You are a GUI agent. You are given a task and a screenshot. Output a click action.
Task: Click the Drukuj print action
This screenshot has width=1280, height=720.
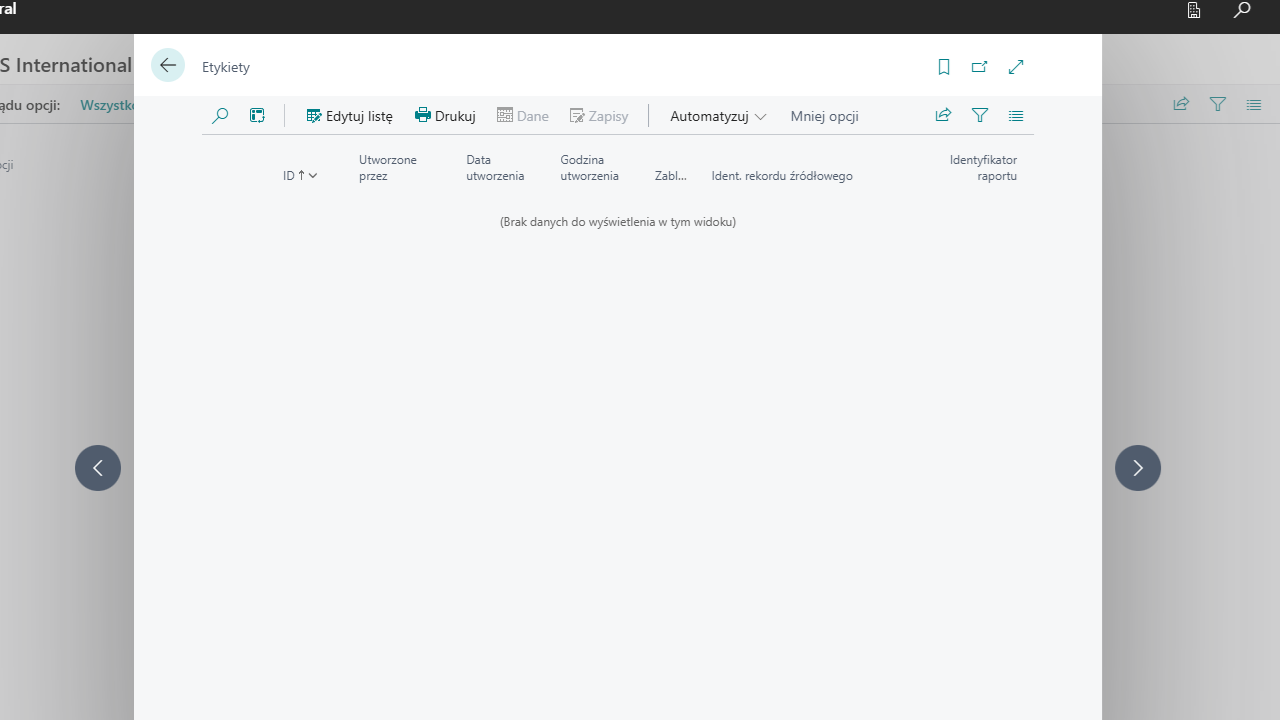point(445,116)
